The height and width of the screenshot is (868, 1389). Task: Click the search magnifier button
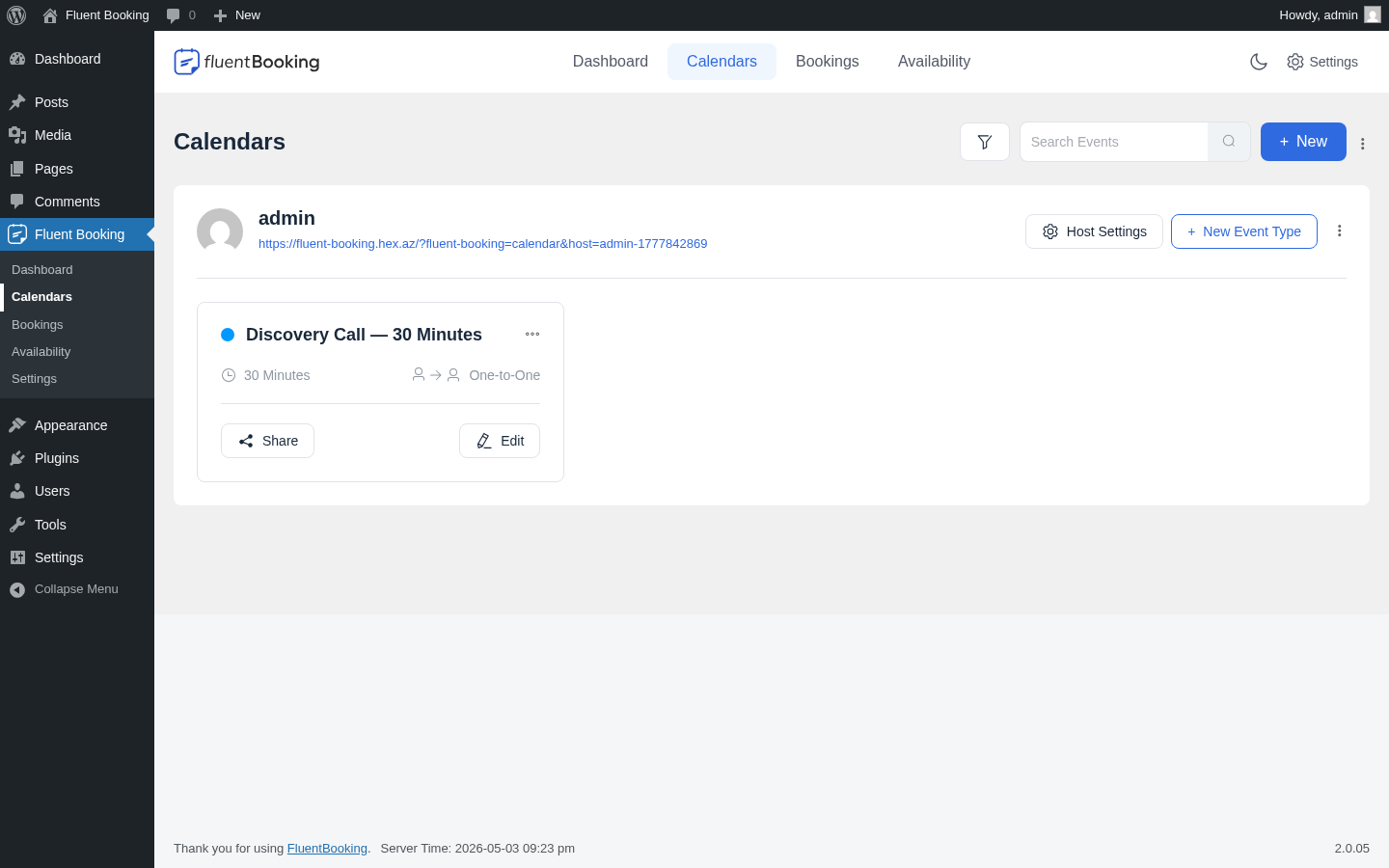[x=1229, y=142]
